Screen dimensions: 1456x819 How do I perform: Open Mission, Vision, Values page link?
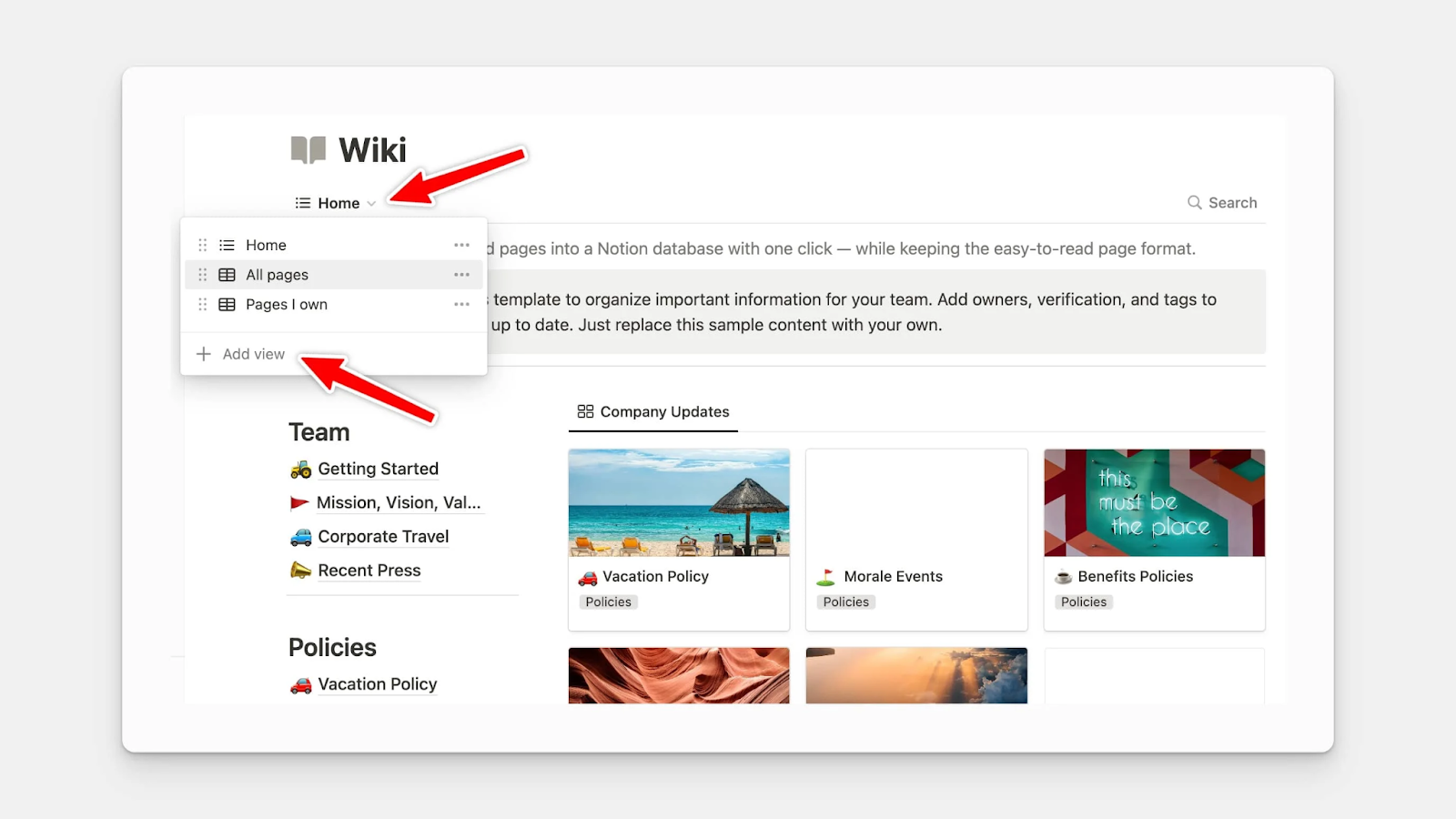click(x=398, y=503)
